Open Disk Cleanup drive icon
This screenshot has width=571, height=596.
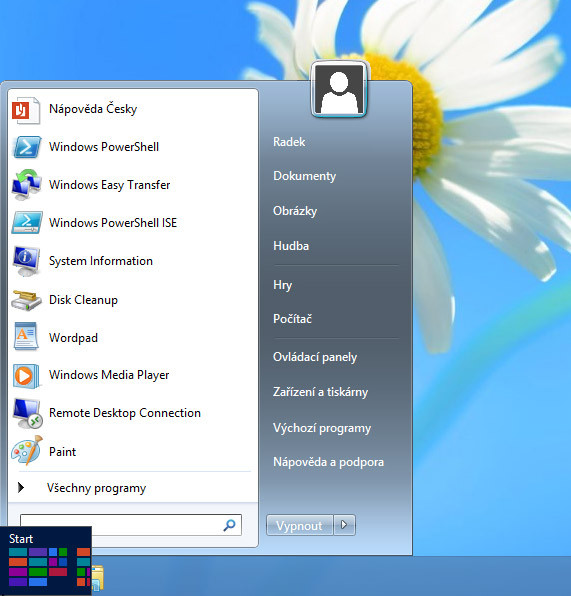[x=26, y=300]
